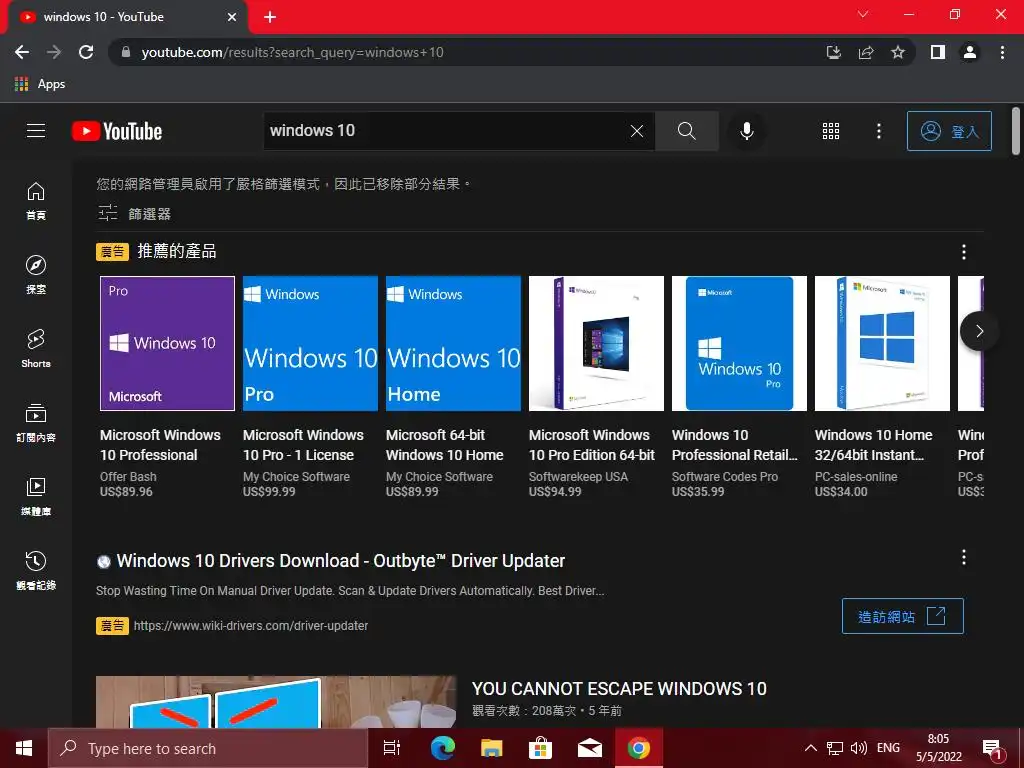
Task: Click Microsoft Windows 10 Pro - 1 License title
Action: pos(303,445)
